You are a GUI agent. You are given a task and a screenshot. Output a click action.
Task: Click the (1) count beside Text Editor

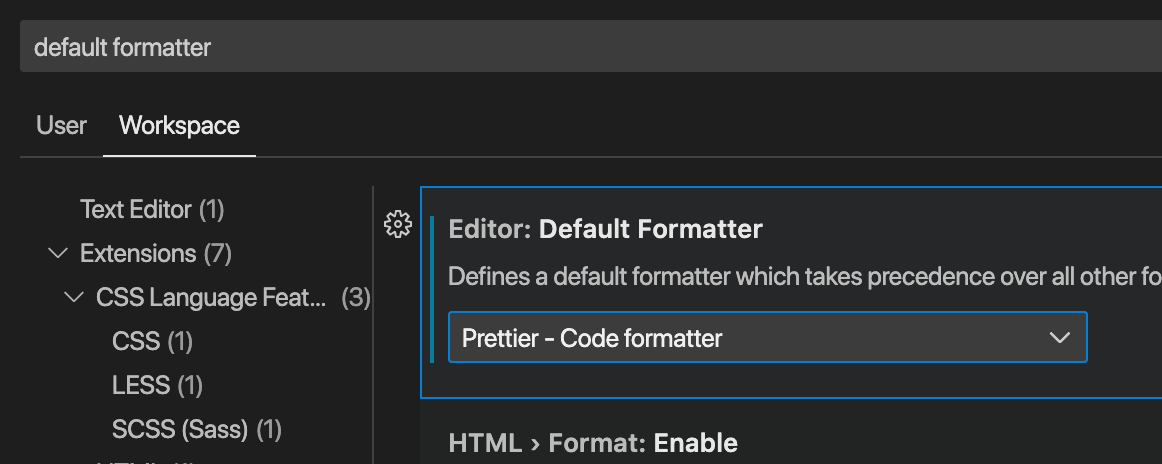[211, 210]
